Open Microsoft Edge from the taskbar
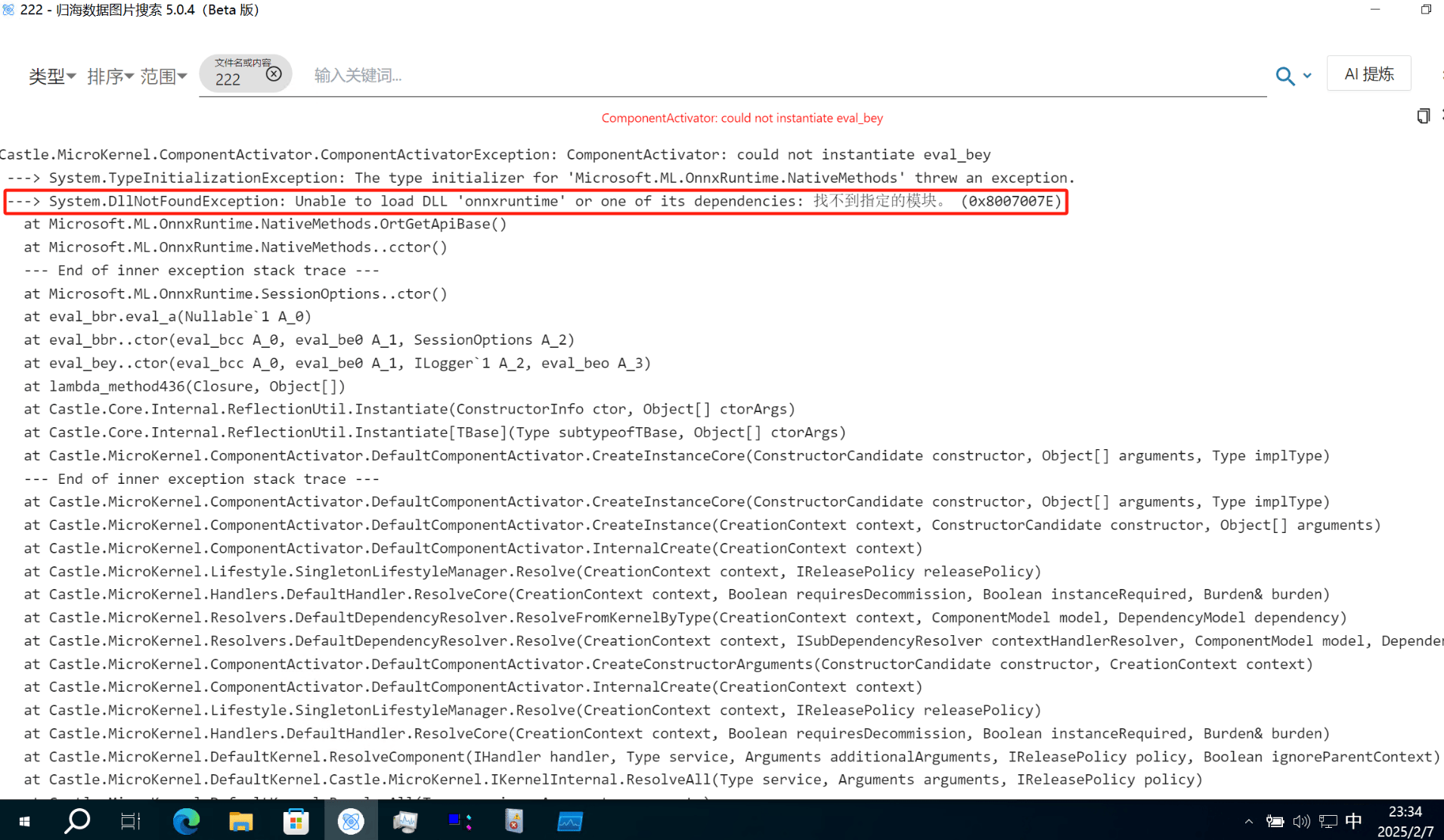Screen dimensions: 1444x840 [x=186, y=821]
